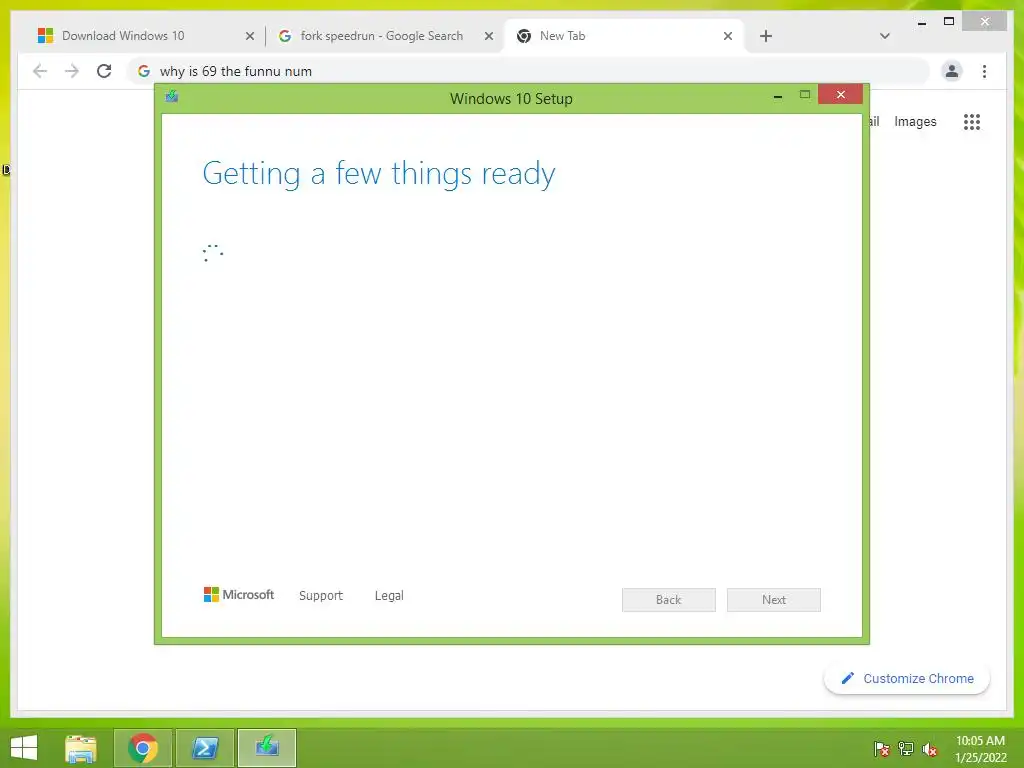
Task: Open network status tray icon
Action: [906, 749]
